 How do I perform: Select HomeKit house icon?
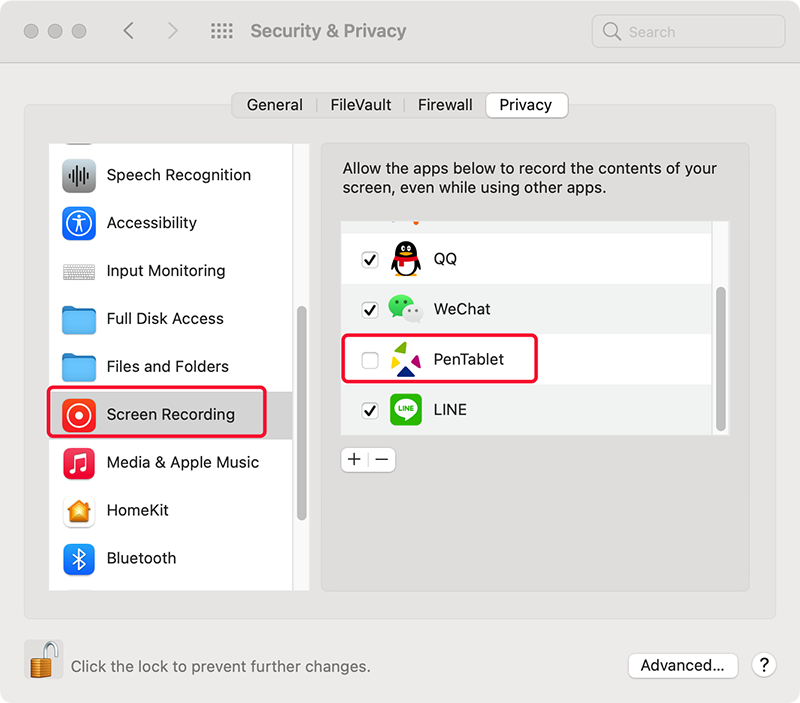coord(79,511)
